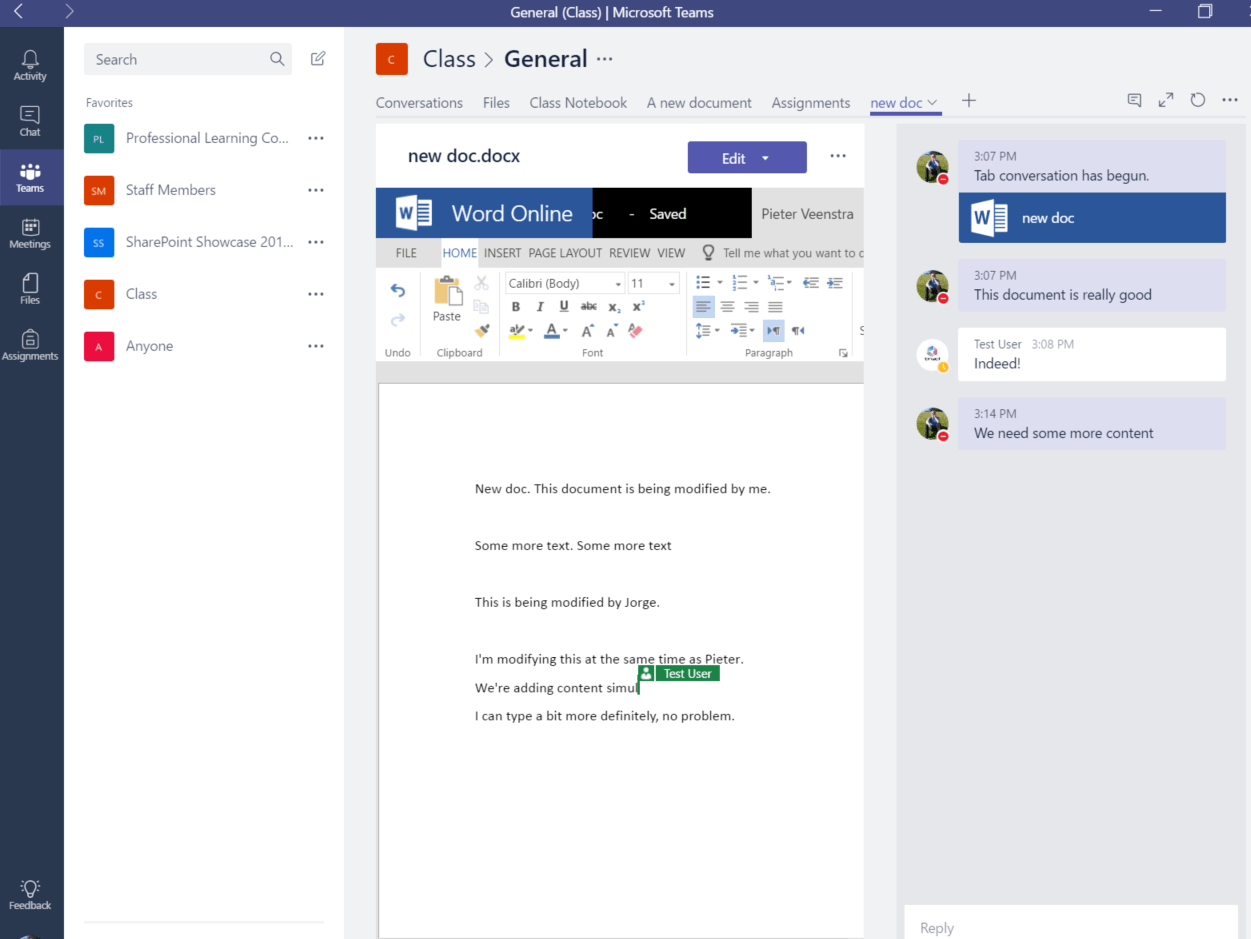Viewport: 1251px width, 939px height.
Task: Toggle italic formatting
Action: pos(540,307)
